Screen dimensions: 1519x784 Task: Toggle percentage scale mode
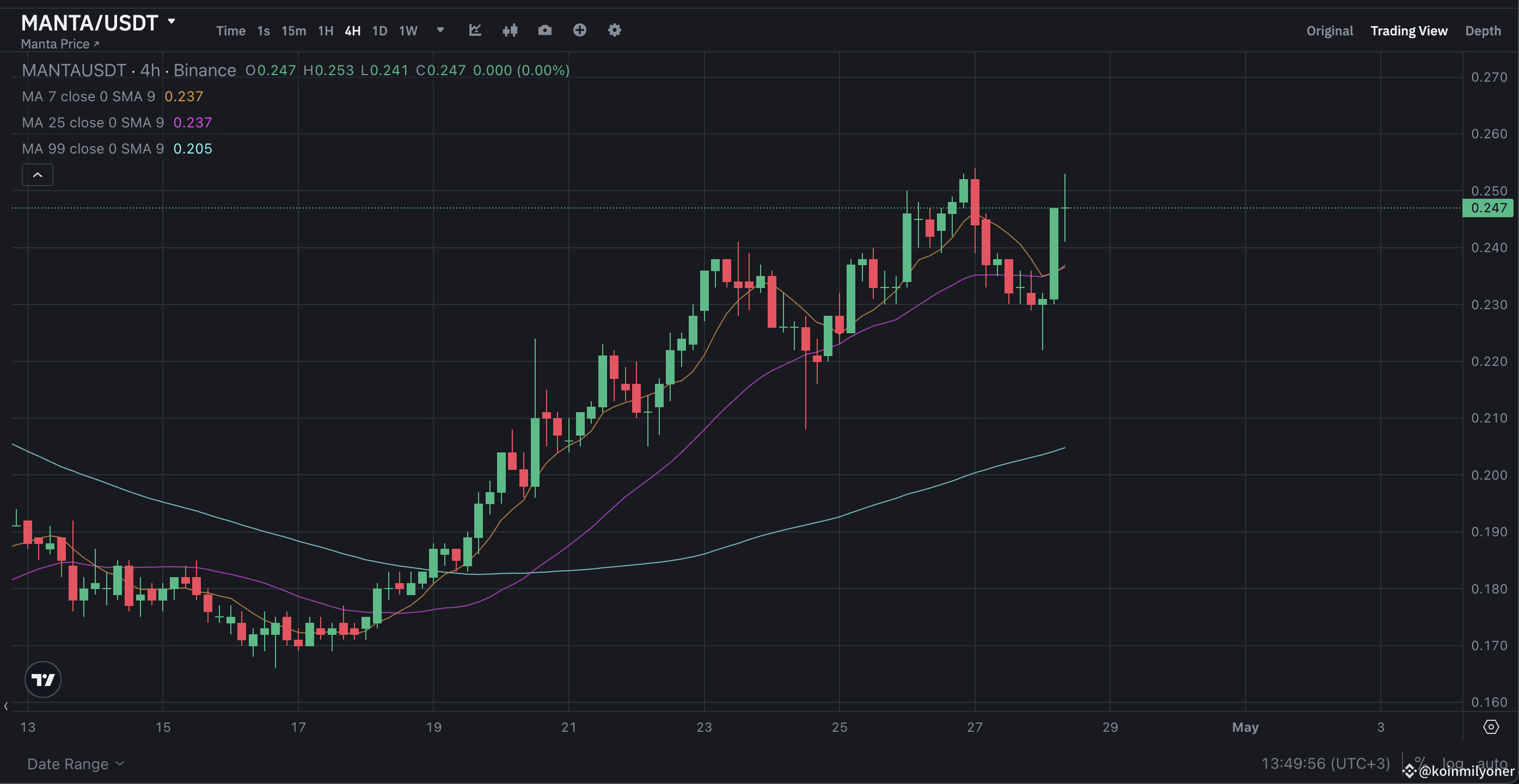[1419, 763]
